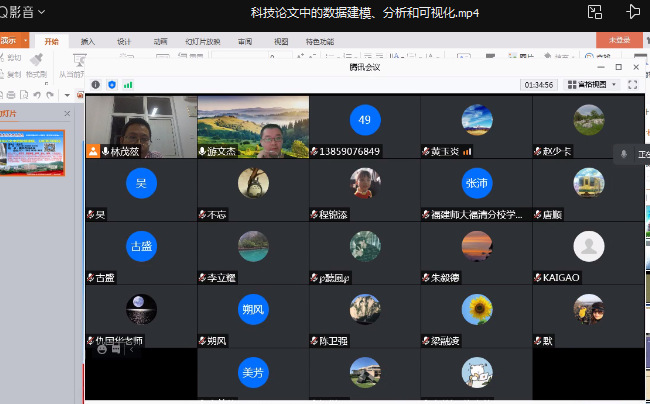This screenshot has width=650, height=404.
Task: Expand the player name dropdown arrow
Action: [x=40, y=13]
